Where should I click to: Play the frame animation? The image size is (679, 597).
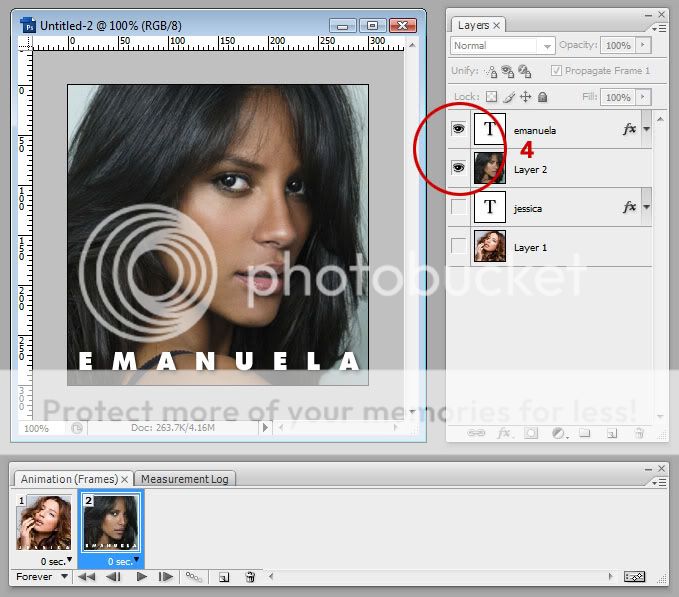(141, 577)
